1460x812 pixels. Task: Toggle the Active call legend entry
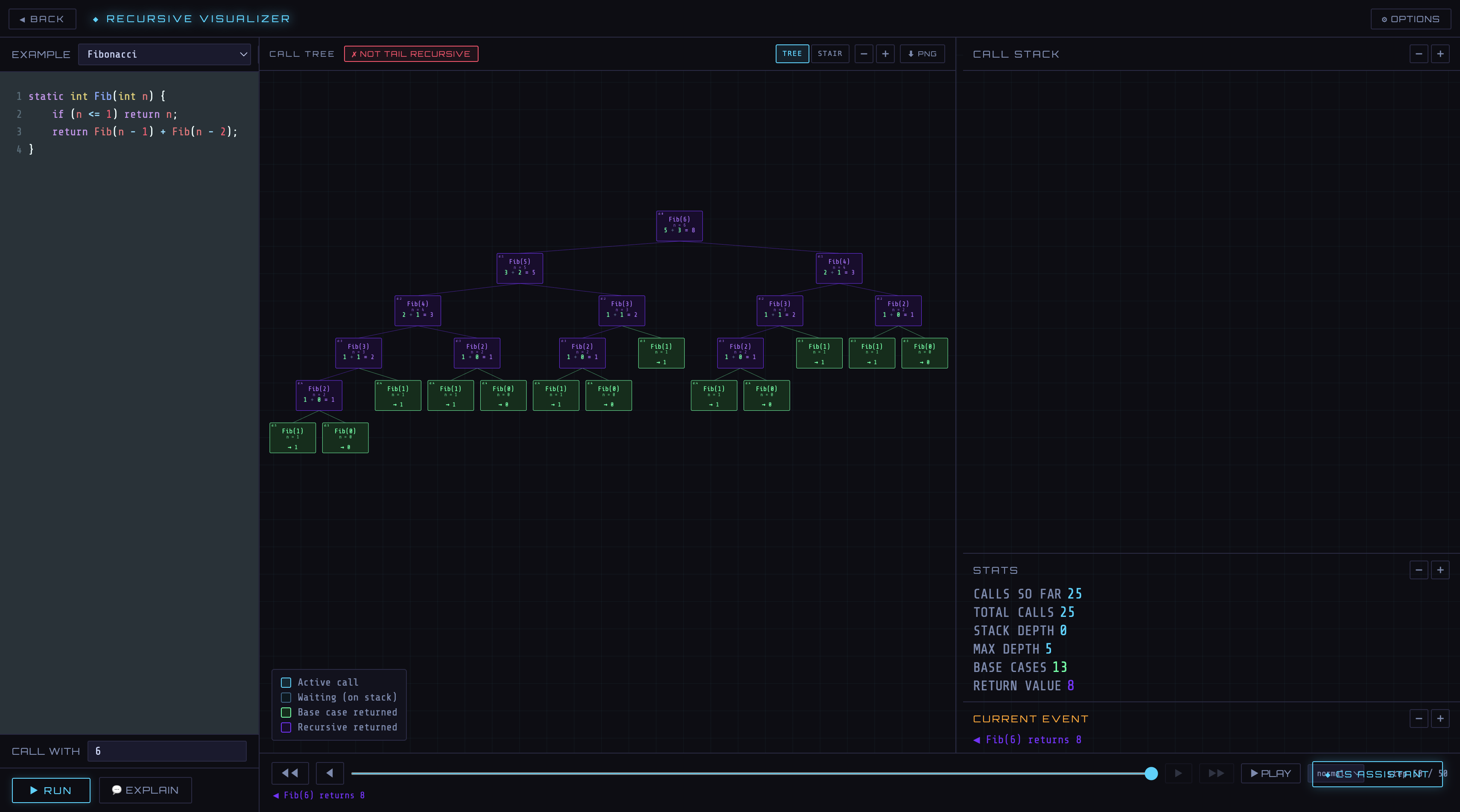click(286, 683)
